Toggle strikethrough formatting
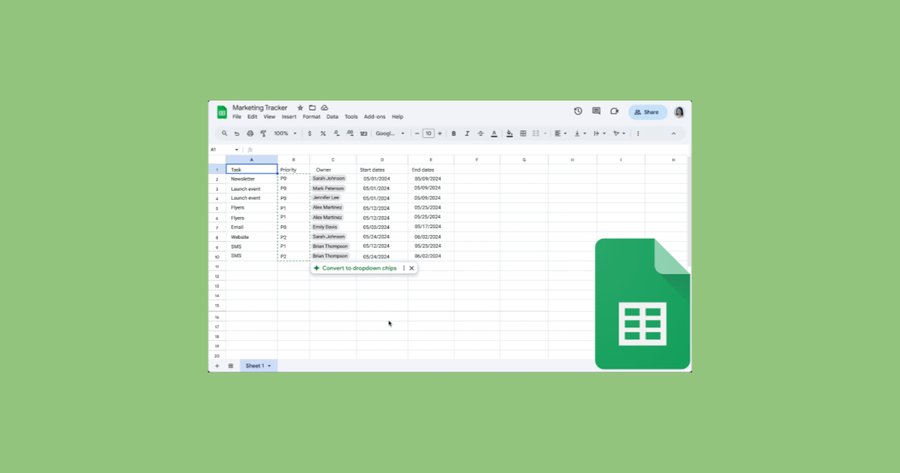Screen dimensions: 900x473 [480, 134]
